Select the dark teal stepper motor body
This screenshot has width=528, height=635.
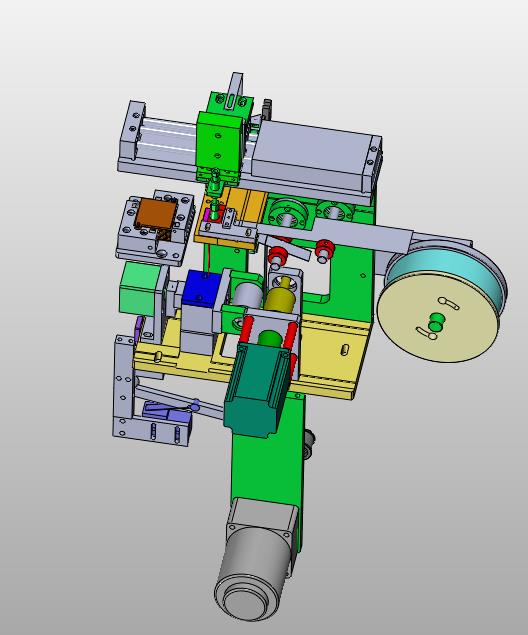[x=255, y=389]
